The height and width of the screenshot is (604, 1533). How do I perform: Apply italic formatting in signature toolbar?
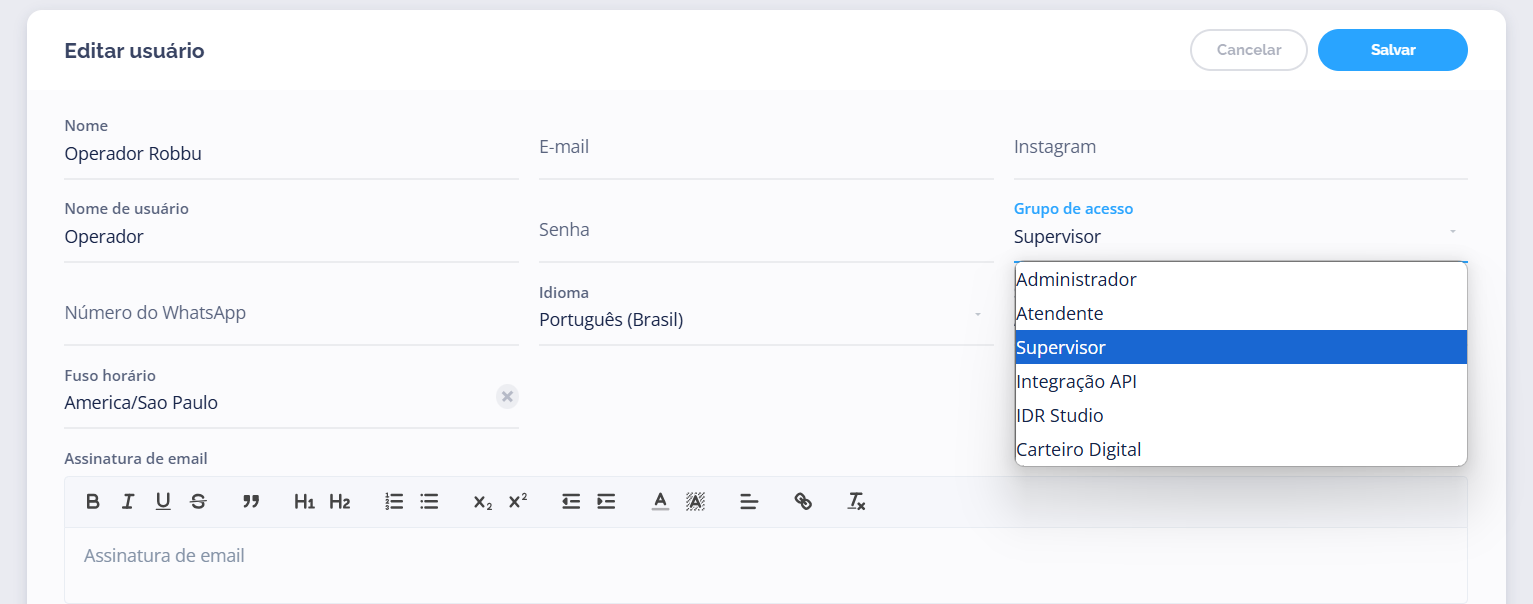point(128,502)
